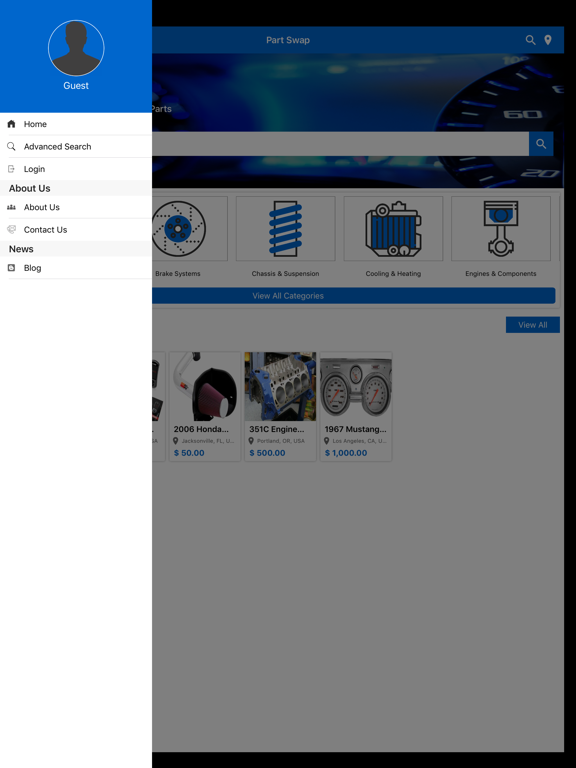Select the Cooling & Heating radiator icon
The width and height of the screenshot is (576, 768).
point(393,229)
